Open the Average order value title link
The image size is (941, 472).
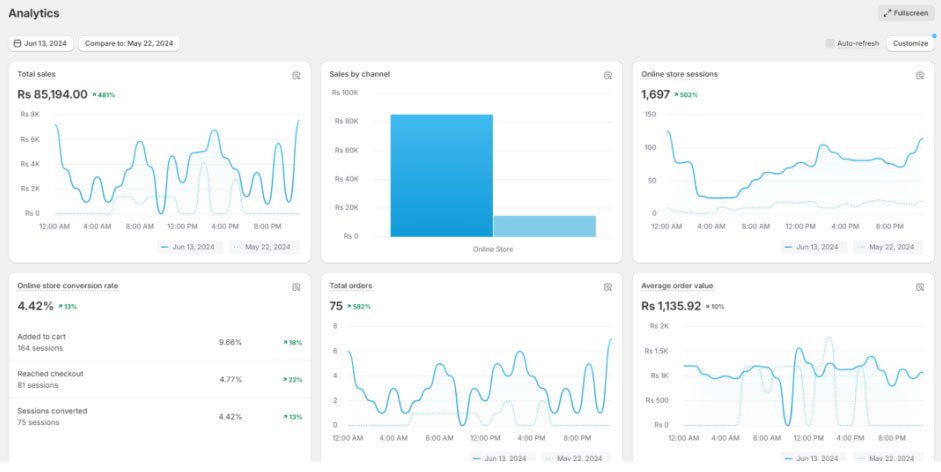click(x=677, y=286)
